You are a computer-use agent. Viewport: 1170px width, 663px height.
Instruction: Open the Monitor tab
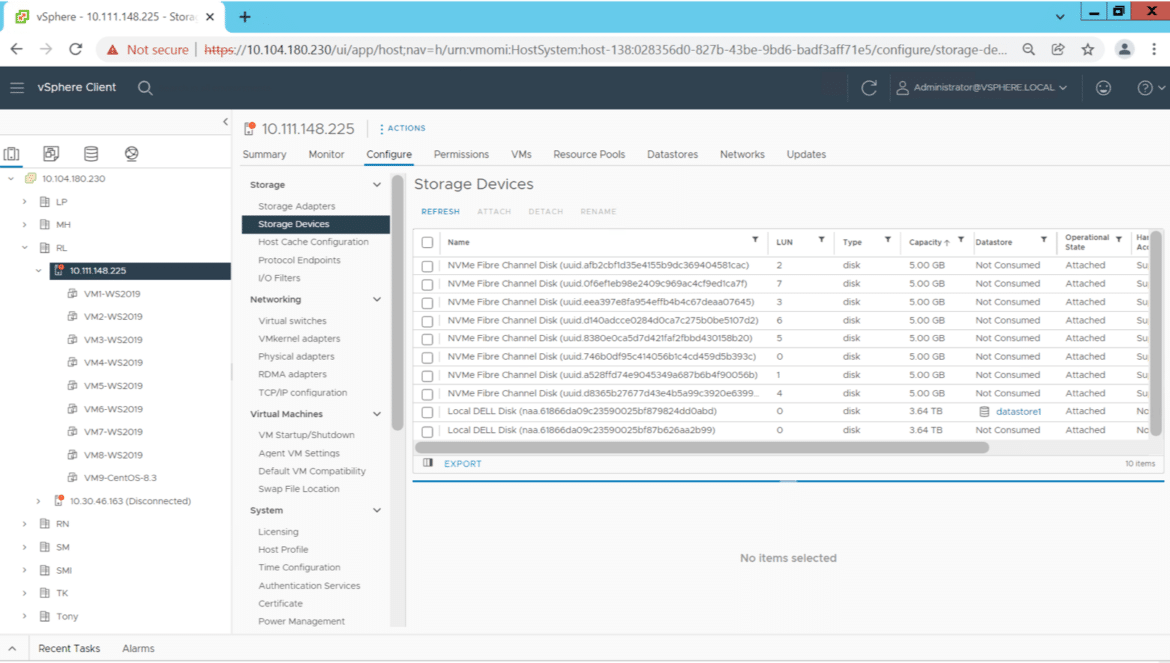click(x=326, y=154)
